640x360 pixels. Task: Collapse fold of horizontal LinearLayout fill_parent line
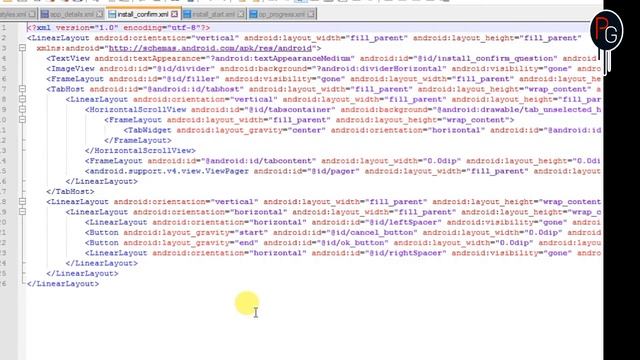click(22, 212)
